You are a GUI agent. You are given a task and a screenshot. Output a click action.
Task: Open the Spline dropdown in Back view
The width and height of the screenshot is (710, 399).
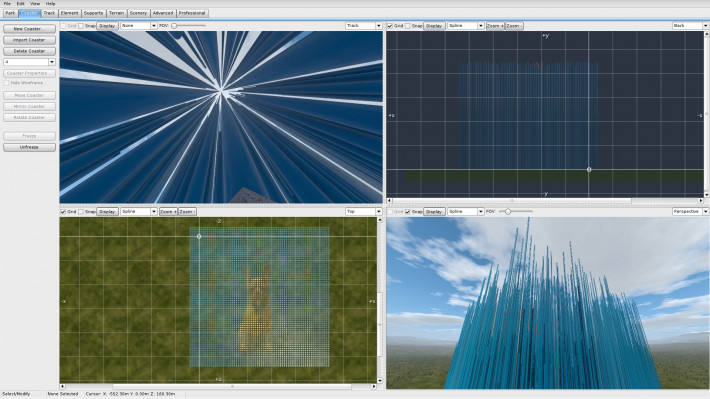tap(465, 26)
